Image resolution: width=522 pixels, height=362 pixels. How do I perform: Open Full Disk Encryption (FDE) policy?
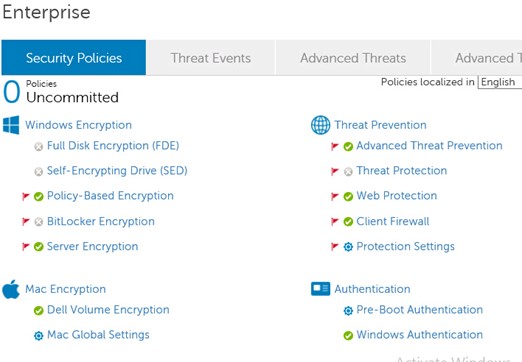tap(113, 146)
